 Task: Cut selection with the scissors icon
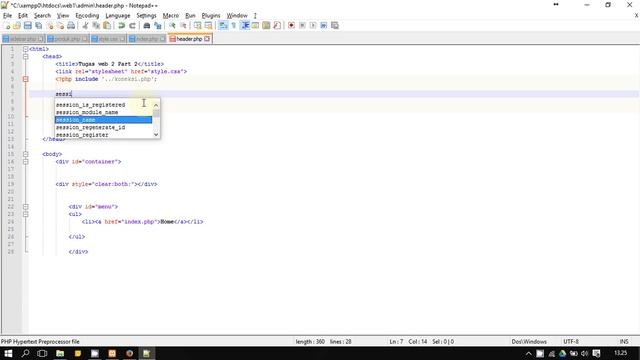86,26
